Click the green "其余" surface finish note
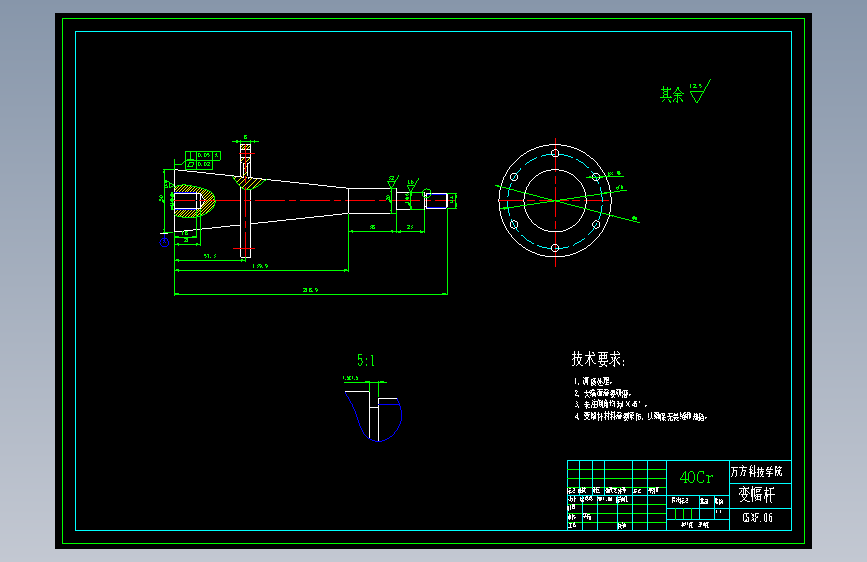Screen dimensions: 867x562 point(672,95)
